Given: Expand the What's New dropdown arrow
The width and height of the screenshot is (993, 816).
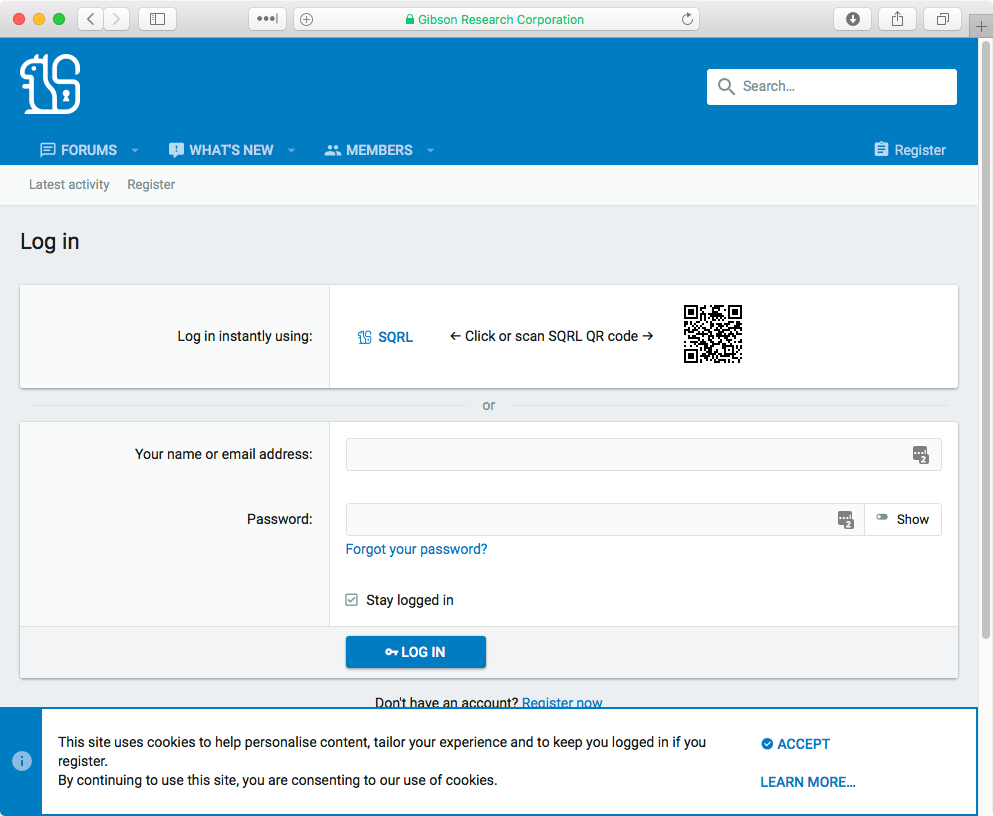Looking at the screenshot, I should 291,150.
